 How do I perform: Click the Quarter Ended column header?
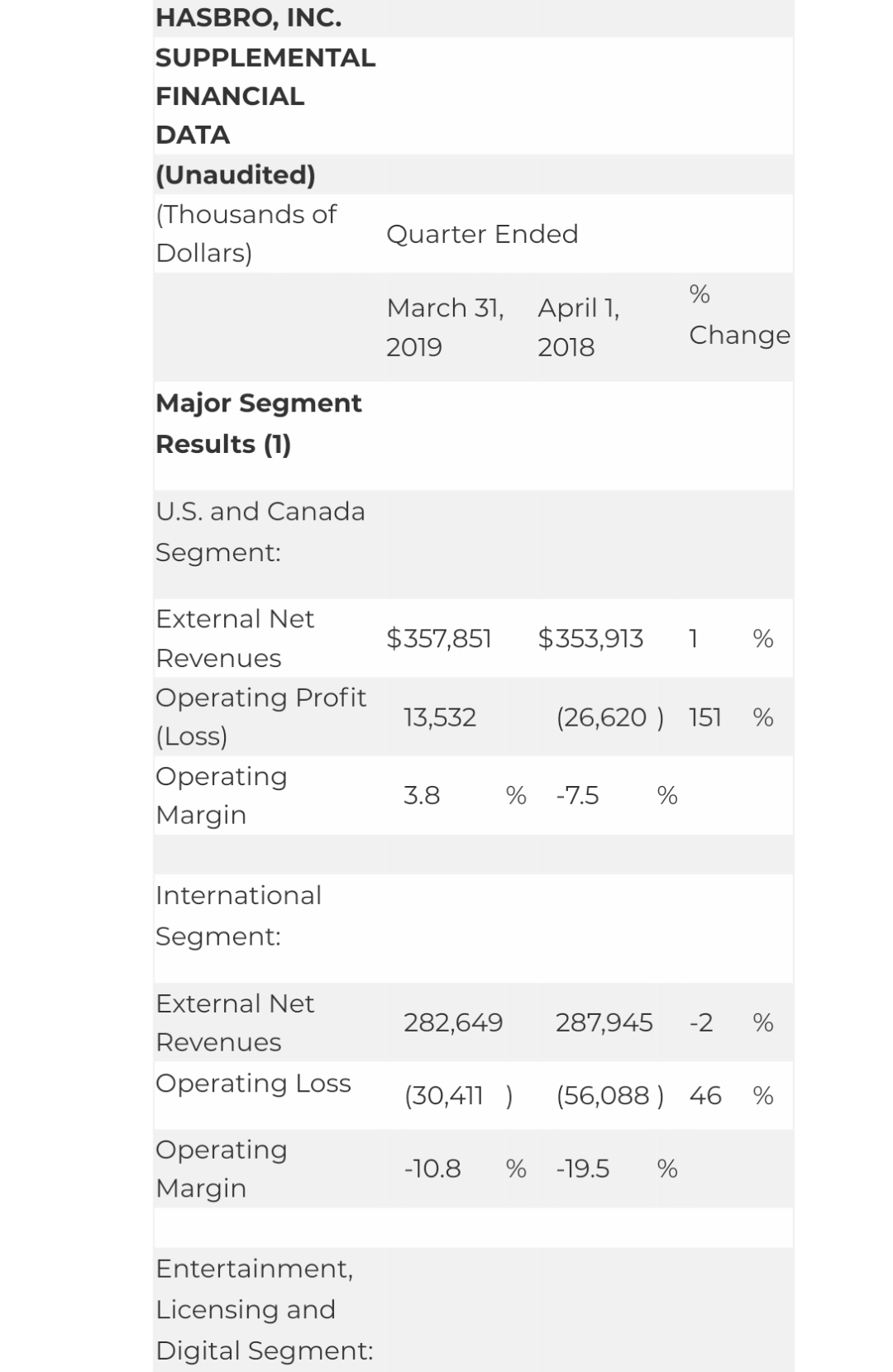[x=482, y=234]
